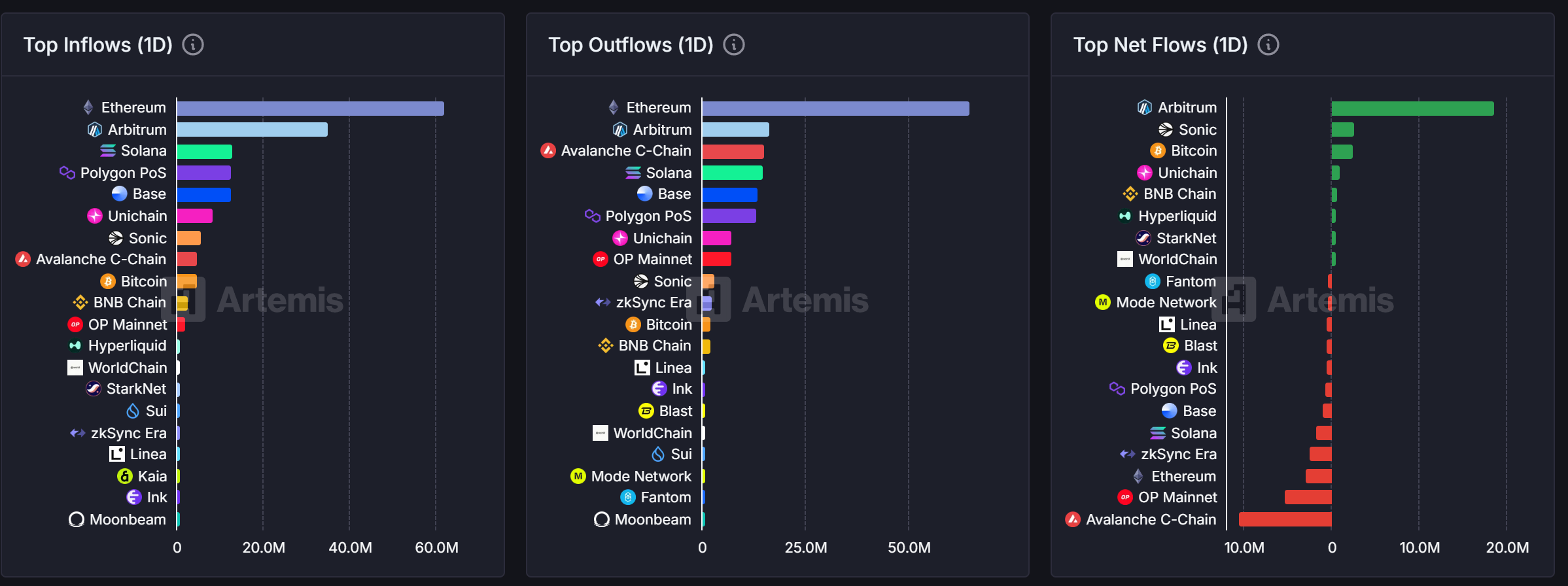Viewport: 1568px width, 586px height.
Task: Select the Arbitrum green bar in Net Flows
Action: click(x=1413, y=109)
